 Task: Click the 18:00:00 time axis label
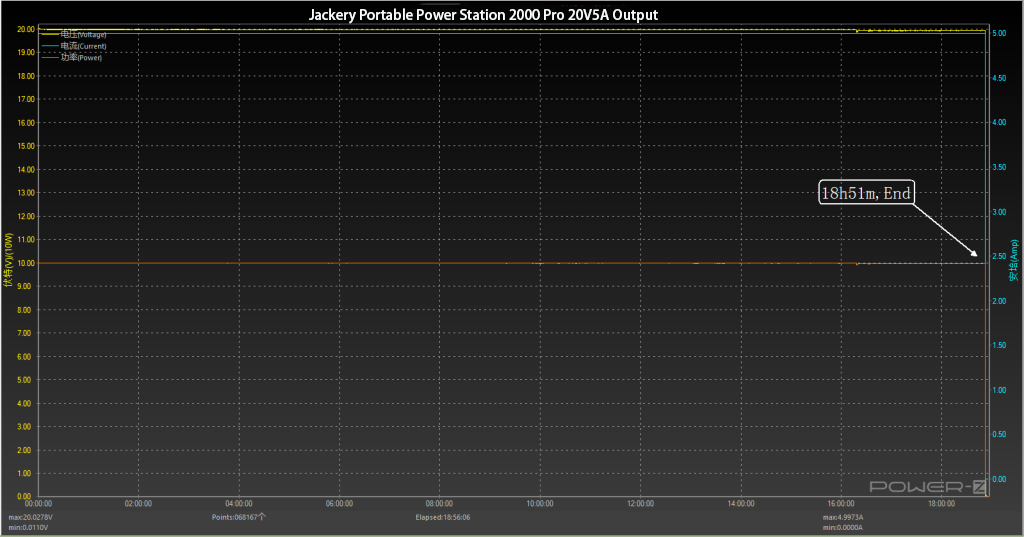click(941, 504)
